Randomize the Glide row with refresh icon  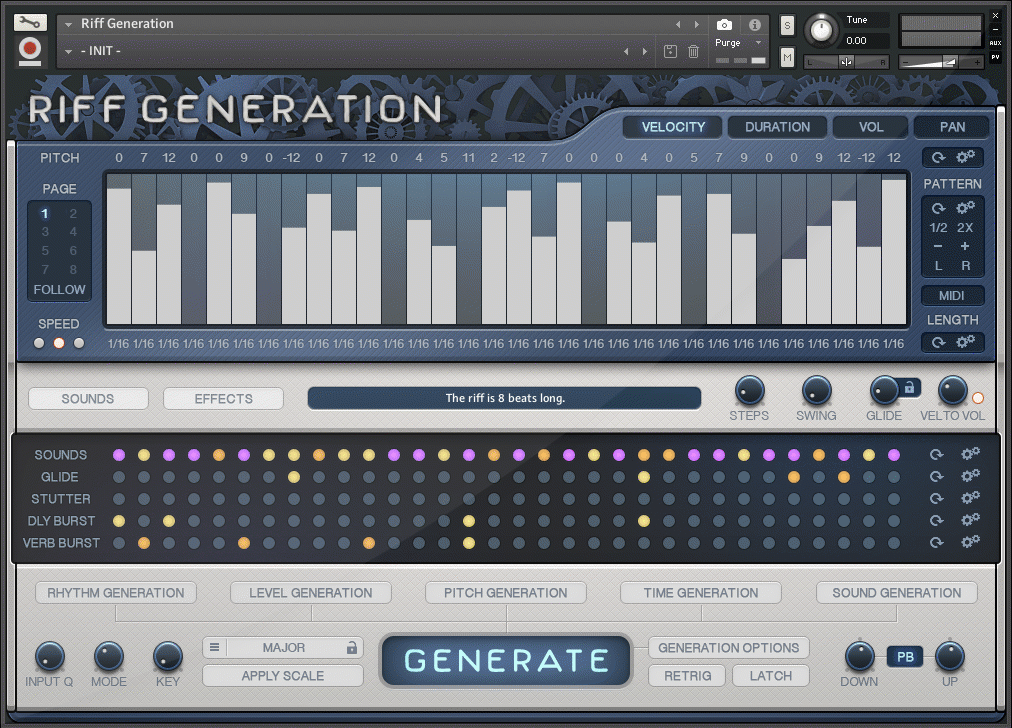(937, 477)
